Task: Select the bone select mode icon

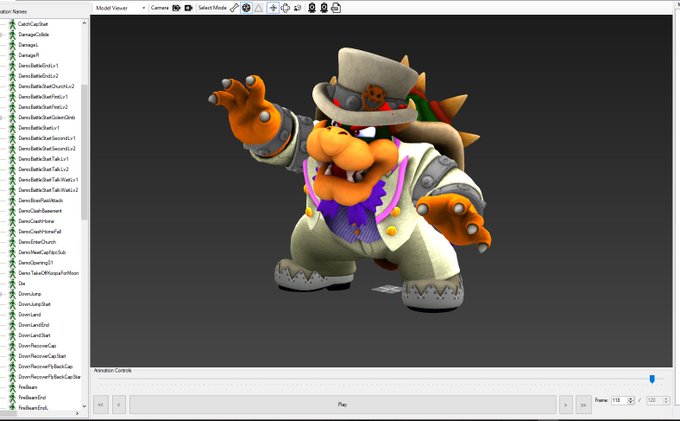Action: pyautogui.click(x=234, y=8)
